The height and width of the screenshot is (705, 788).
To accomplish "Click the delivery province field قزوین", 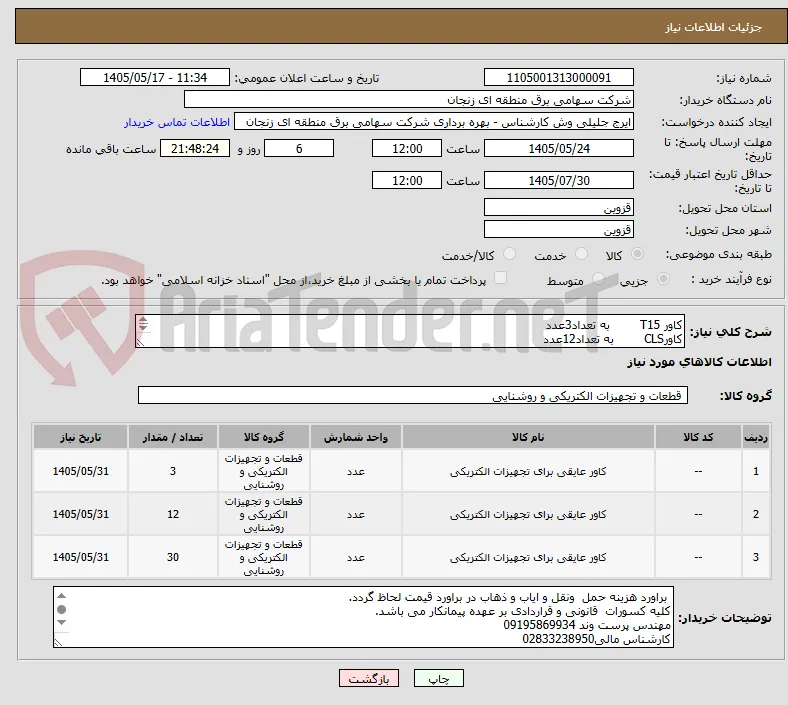I will point(558,207).
